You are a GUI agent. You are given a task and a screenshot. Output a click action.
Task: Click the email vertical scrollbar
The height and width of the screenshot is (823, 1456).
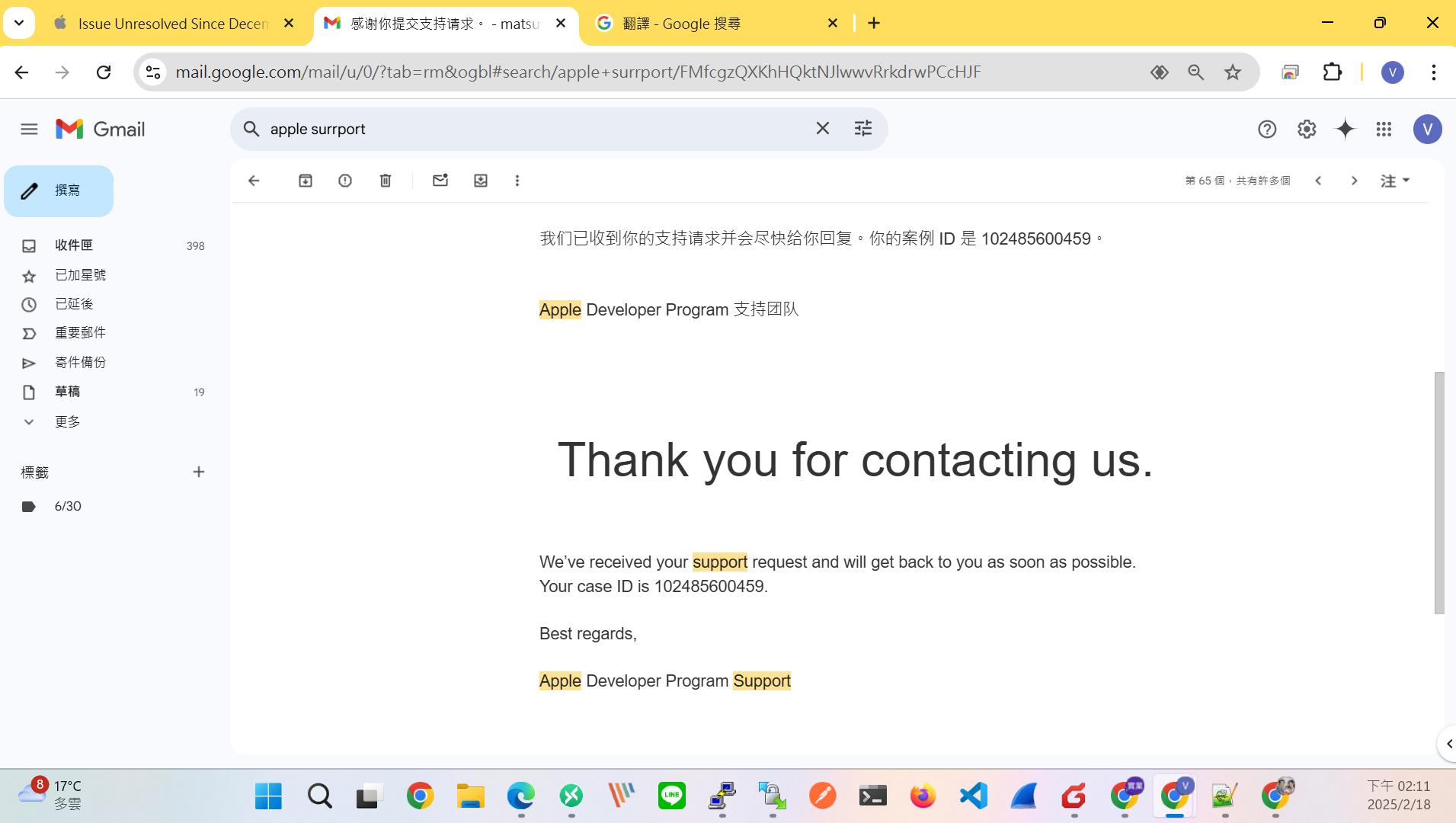(x=1438, y=493)
